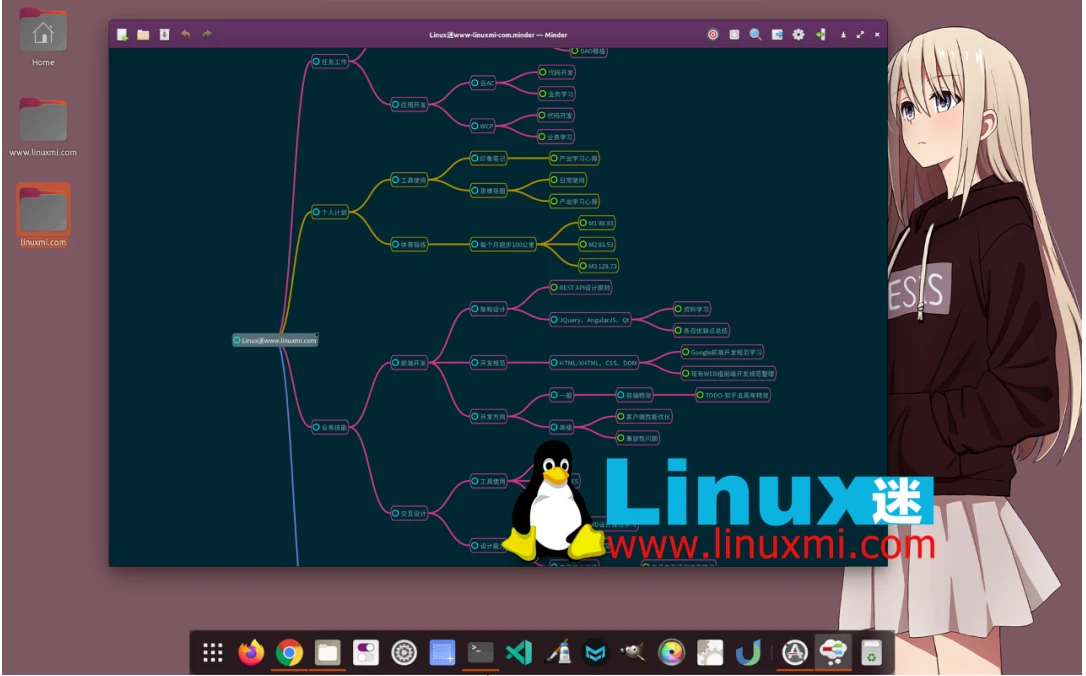
Task: Toggle the 开发方向 node collapse circle
Action: pyautogui.click(x=474, y=417)
